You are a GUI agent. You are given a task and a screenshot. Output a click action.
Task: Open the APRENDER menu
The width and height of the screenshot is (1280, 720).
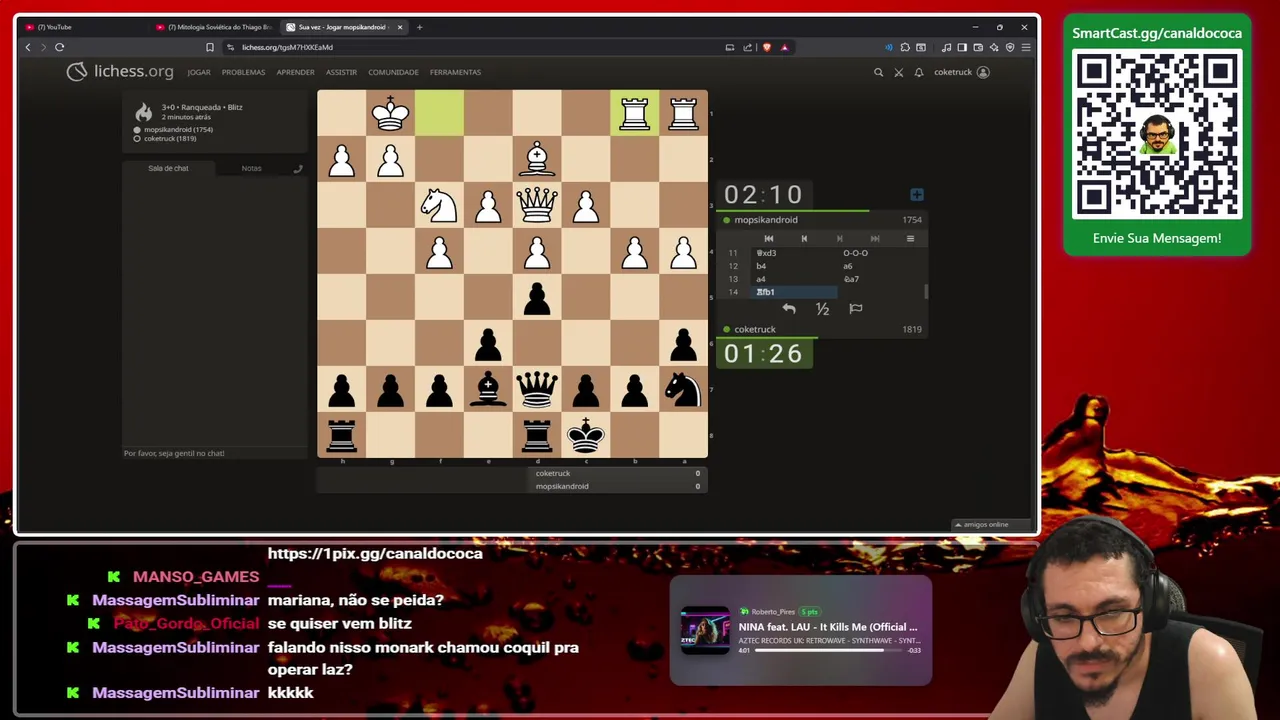point(295,72)
